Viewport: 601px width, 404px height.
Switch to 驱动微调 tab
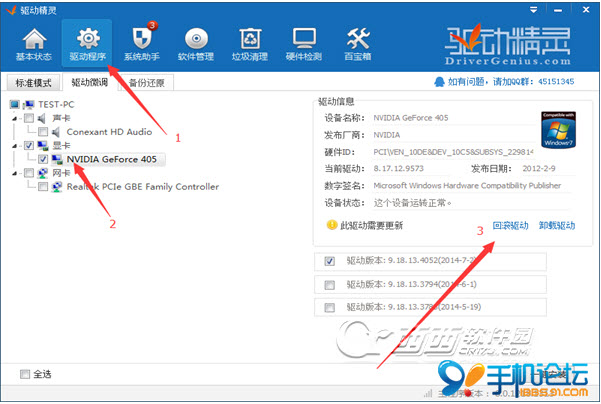pyautogui.click(x=90, y=82)
